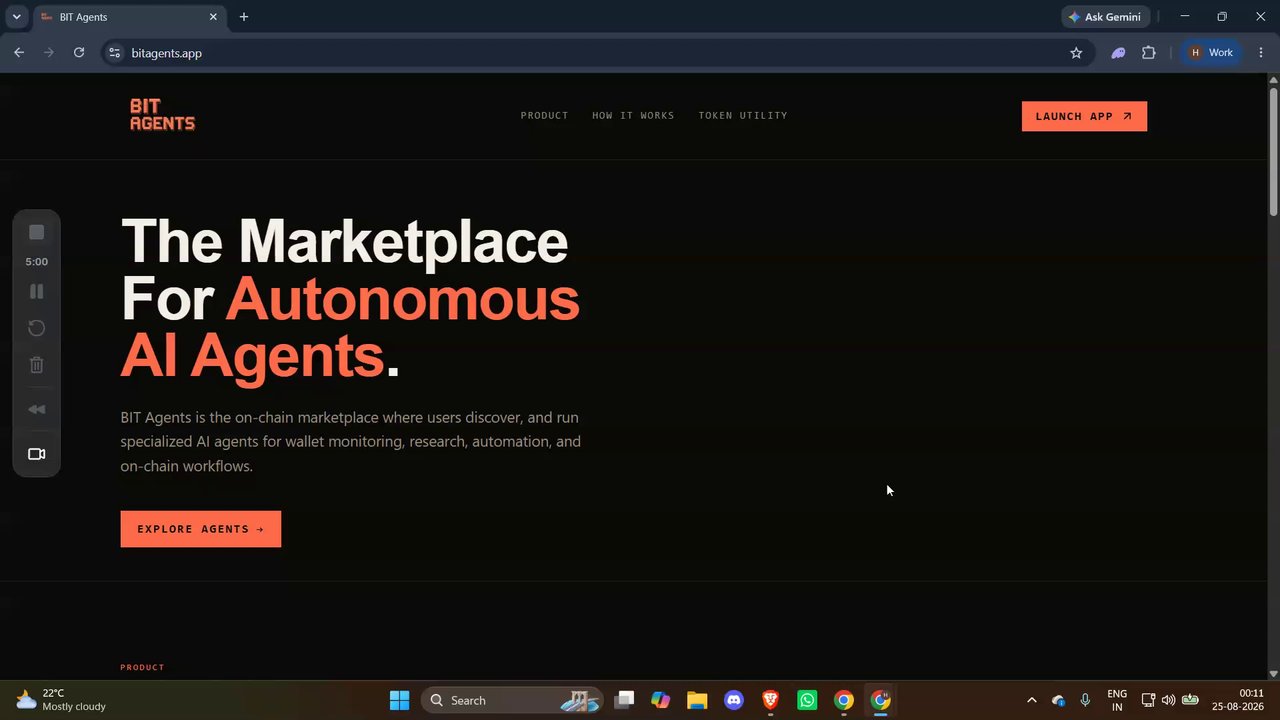Show hidden system tray icons
The height and width of the screenshot is (720, 1280).
point(1031,700)
